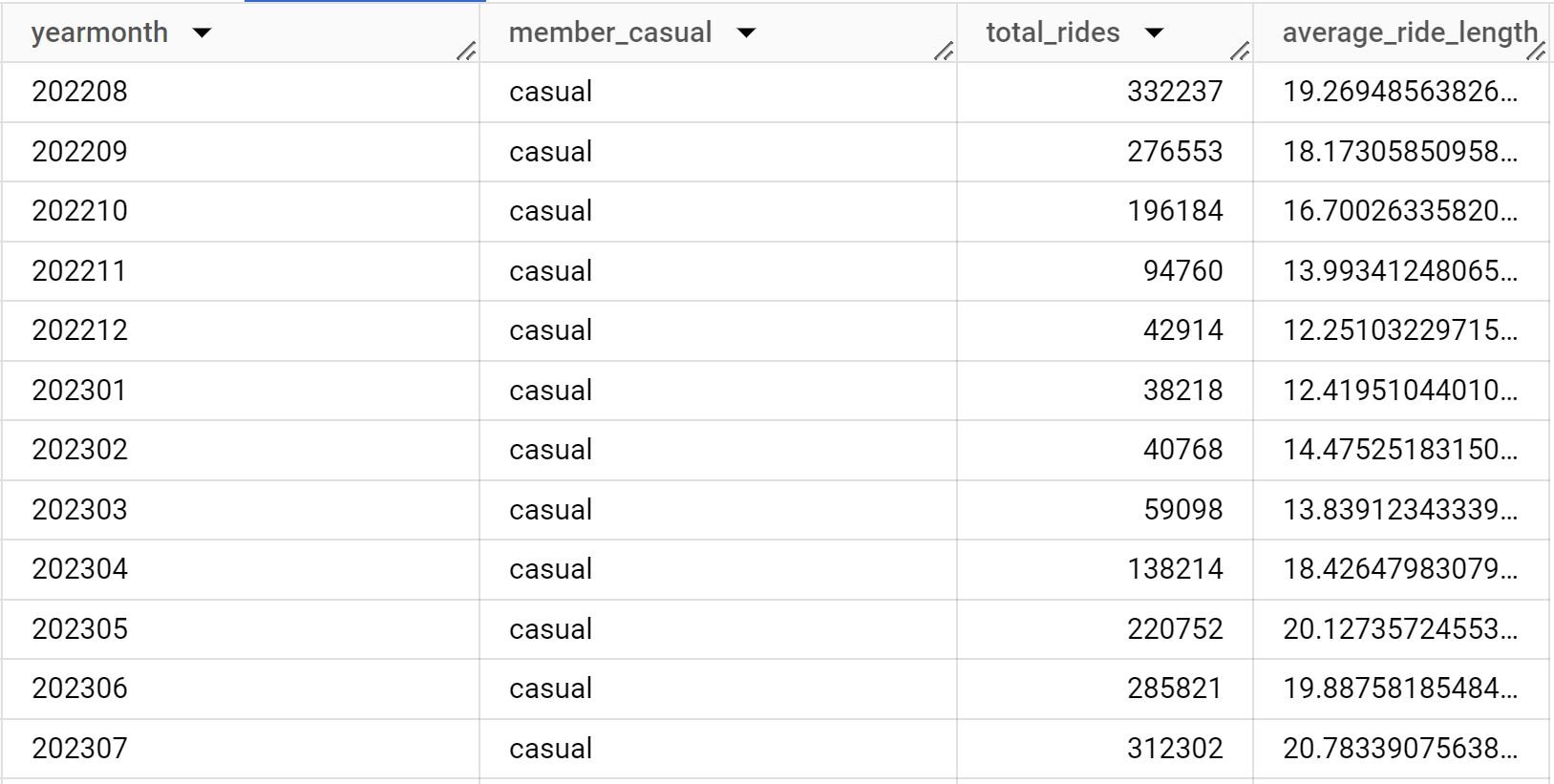The width and height of the screenshot is (1554, 784).
Task: Open the total_rides column dropdown arrow
Action: tap(1154, 33)
